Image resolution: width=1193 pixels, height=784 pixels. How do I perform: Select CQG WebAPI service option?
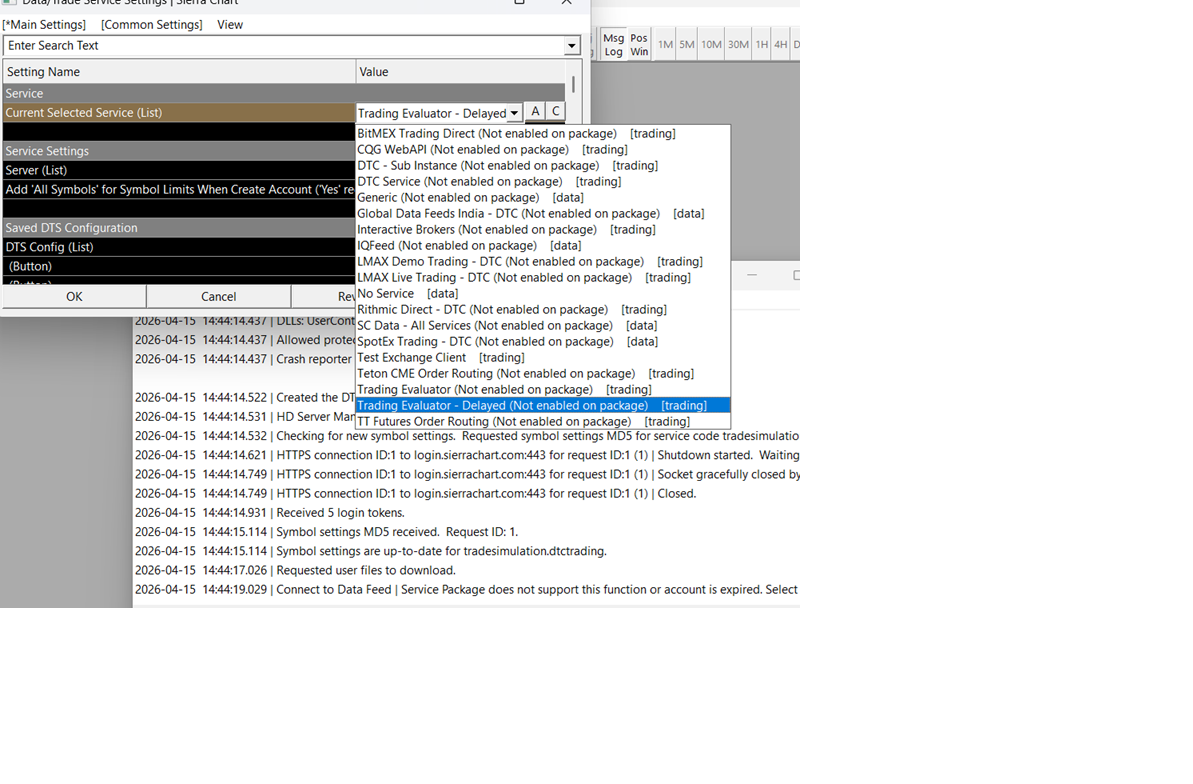coord(542,149)
